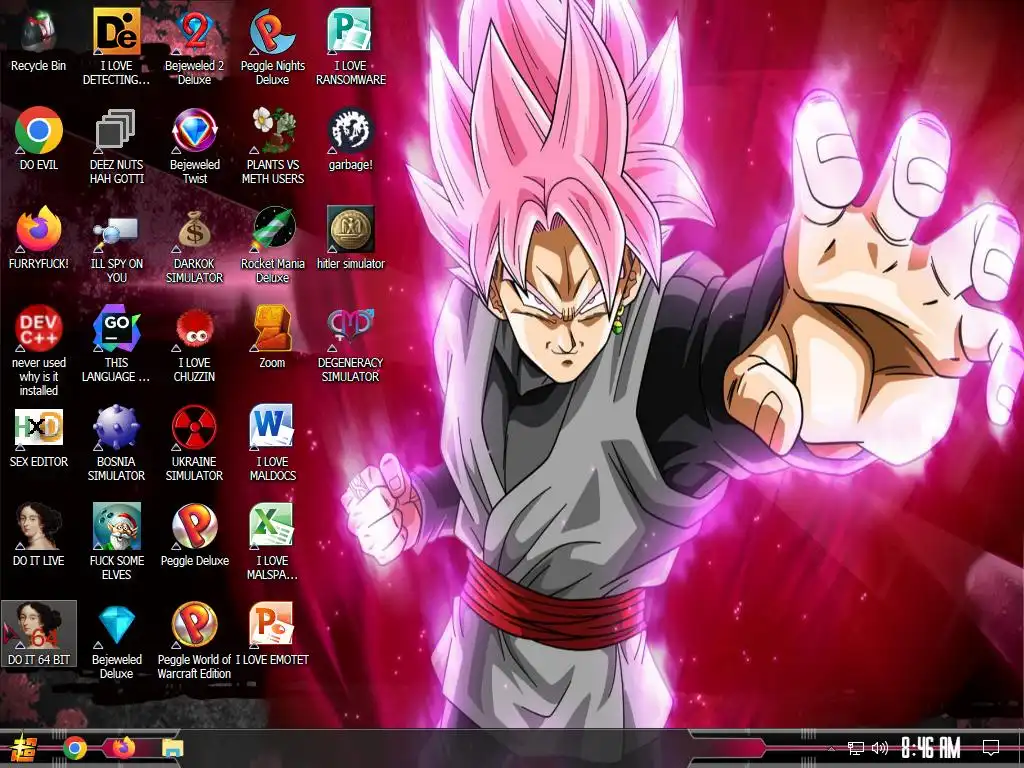Launch Peggle World of Warcraft Edition
1024x768 pixels.
coord(194,641)
